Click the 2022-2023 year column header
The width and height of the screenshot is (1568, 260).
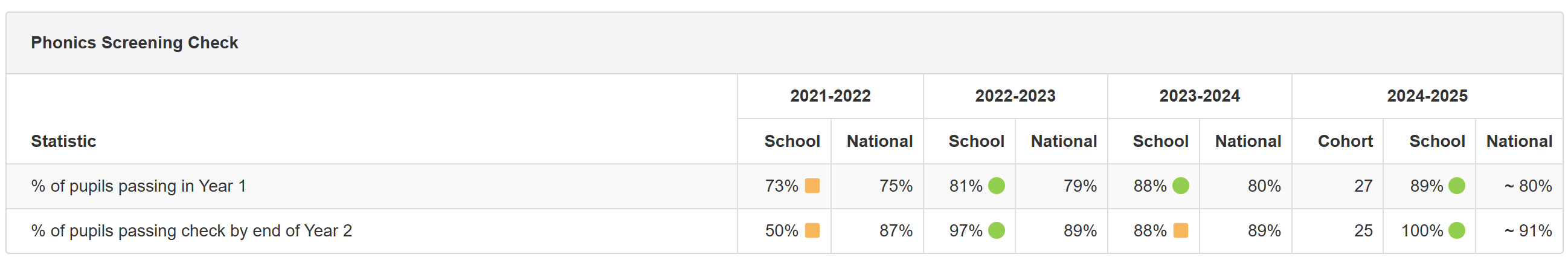tap(1015, 96)
